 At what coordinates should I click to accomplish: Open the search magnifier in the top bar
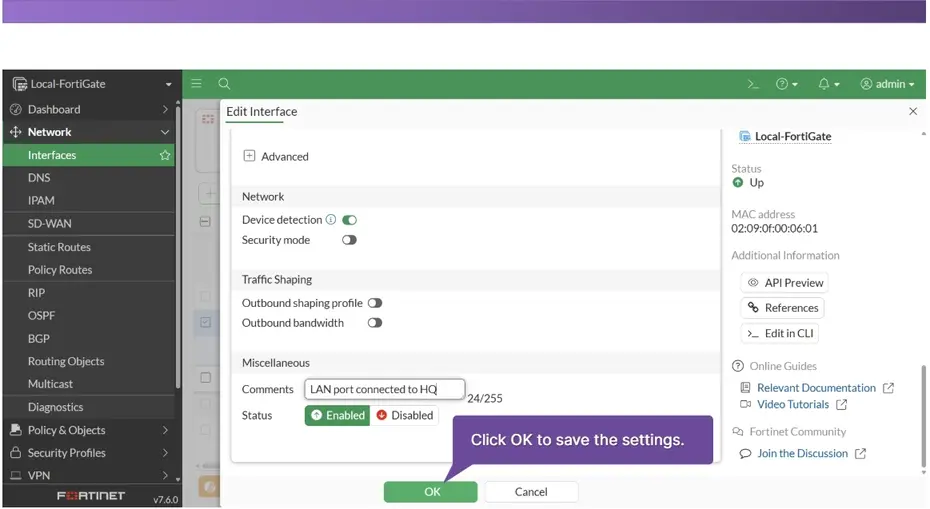[x=224, y=84]
